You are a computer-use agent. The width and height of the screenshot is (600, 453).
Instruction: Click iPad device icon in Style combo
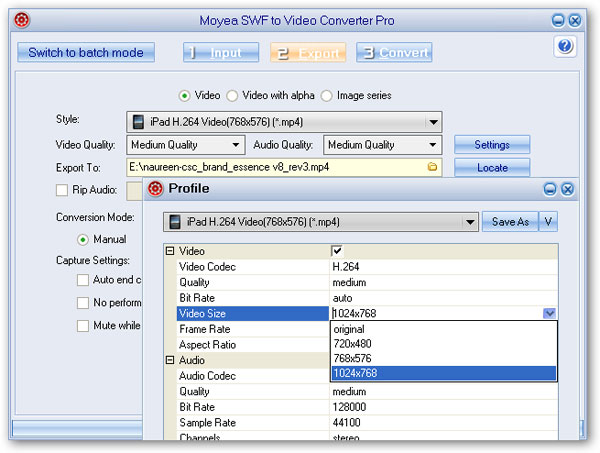coord(138,122)
